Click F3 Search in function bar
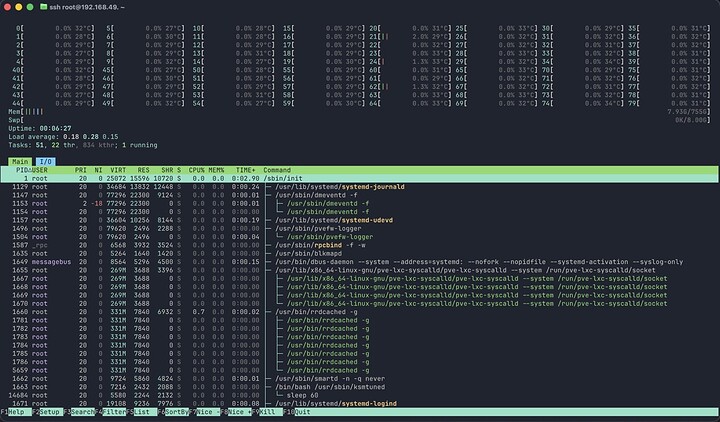720x422 pixels. pyautogui.click(x=79, y=412)
